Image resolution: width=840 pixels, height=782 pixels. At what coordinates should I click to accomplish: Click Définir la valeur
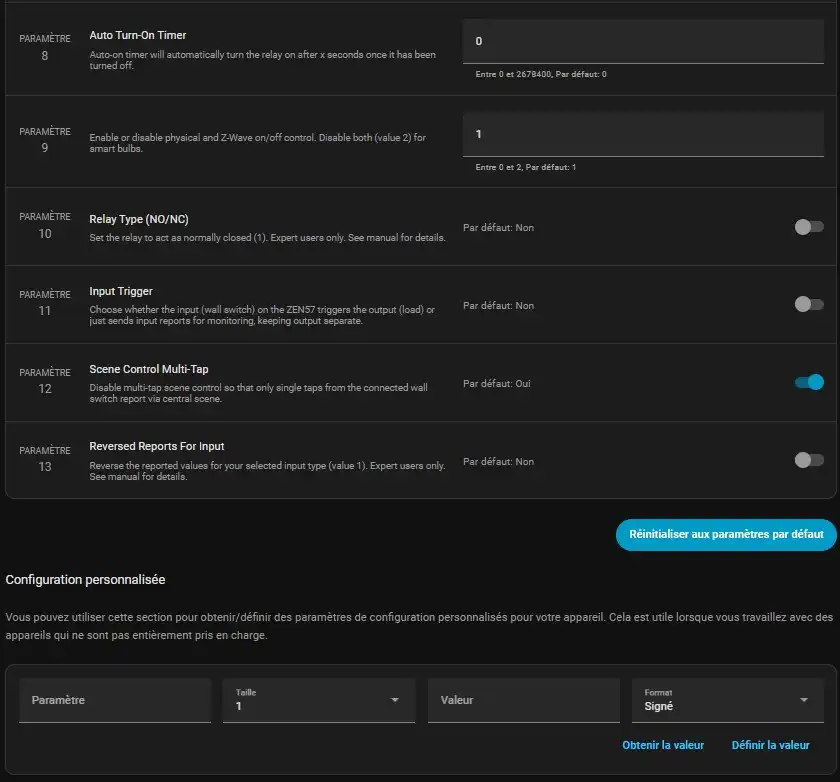(x=770, y=745)
